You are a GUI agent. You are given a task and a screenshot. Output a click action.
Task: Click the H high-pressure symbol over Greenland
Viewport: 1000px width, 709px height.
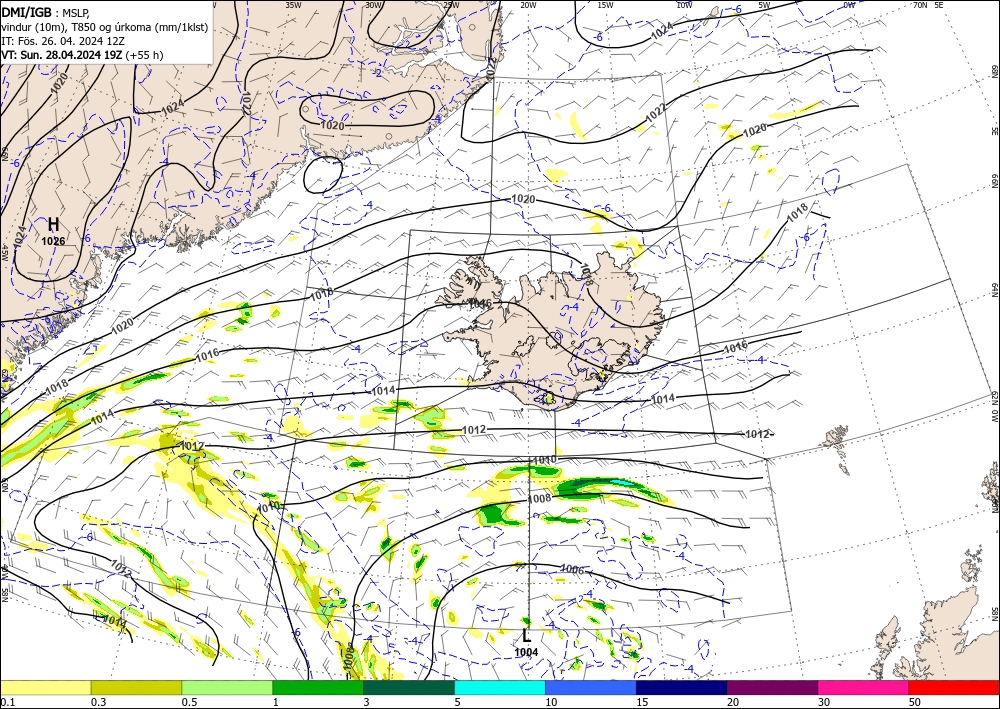click(54, 224)
